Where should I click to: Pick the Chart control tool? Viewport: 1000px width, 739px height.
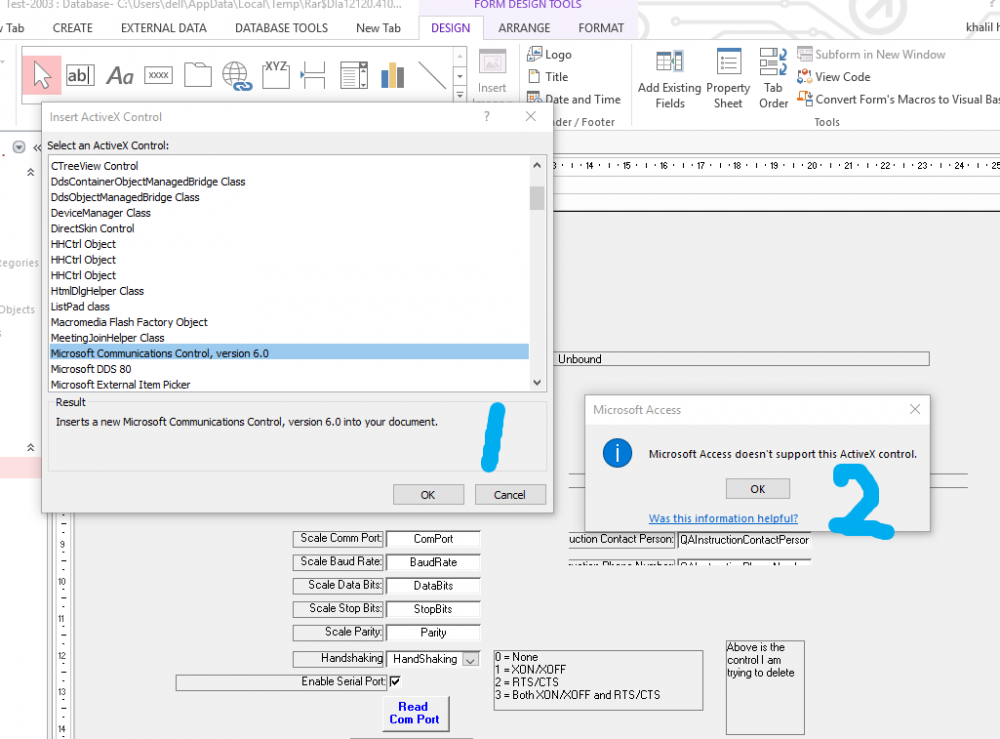pyautogui.click(x=393, y=75)
